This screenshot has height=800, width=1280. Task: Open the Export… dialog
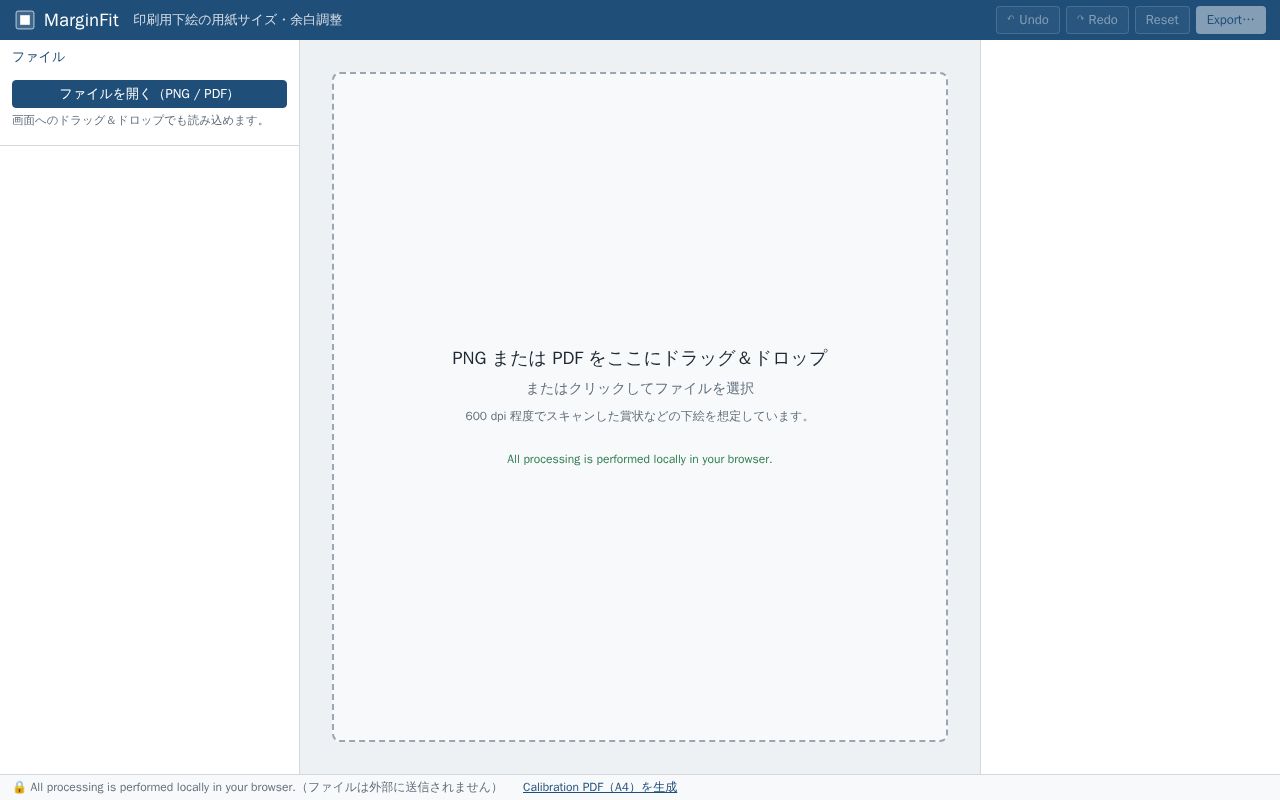(1230, 20)
